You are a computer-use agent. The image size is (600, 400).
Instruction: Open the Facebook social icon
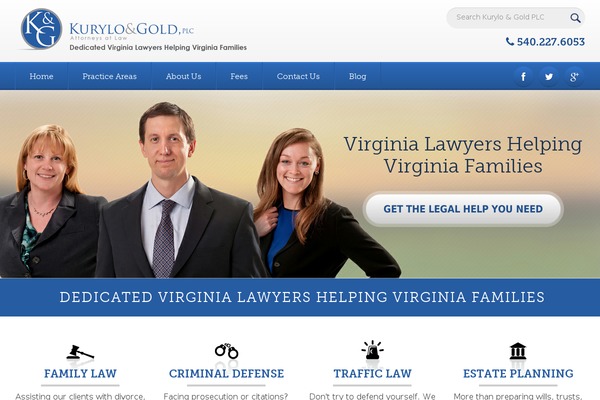pyautogui.click(x=523, y=77)
